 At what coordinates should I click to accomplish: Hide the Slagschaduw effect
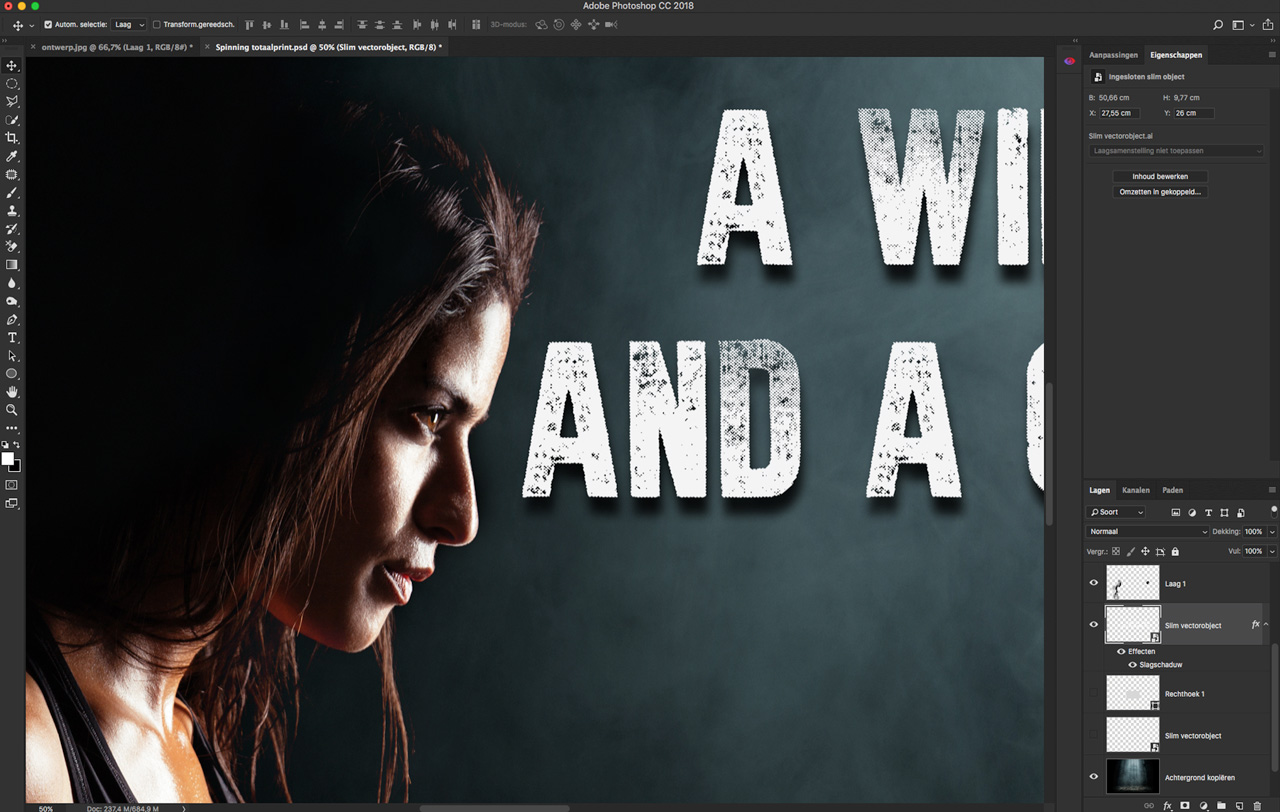tap(1132, 664)
